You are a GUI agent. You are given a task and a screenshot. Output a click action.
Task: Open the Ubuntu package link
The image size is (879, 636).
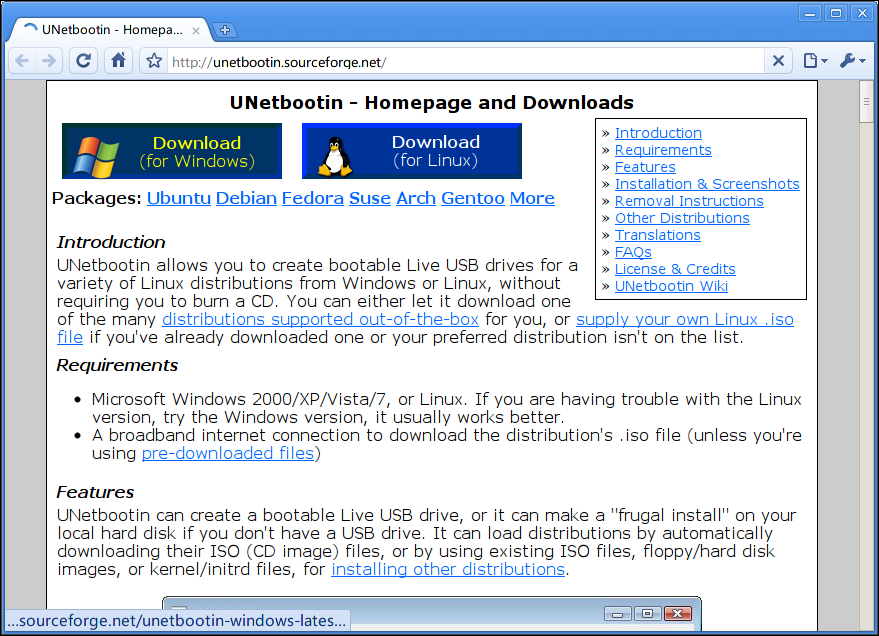click(x=179, y=198)
